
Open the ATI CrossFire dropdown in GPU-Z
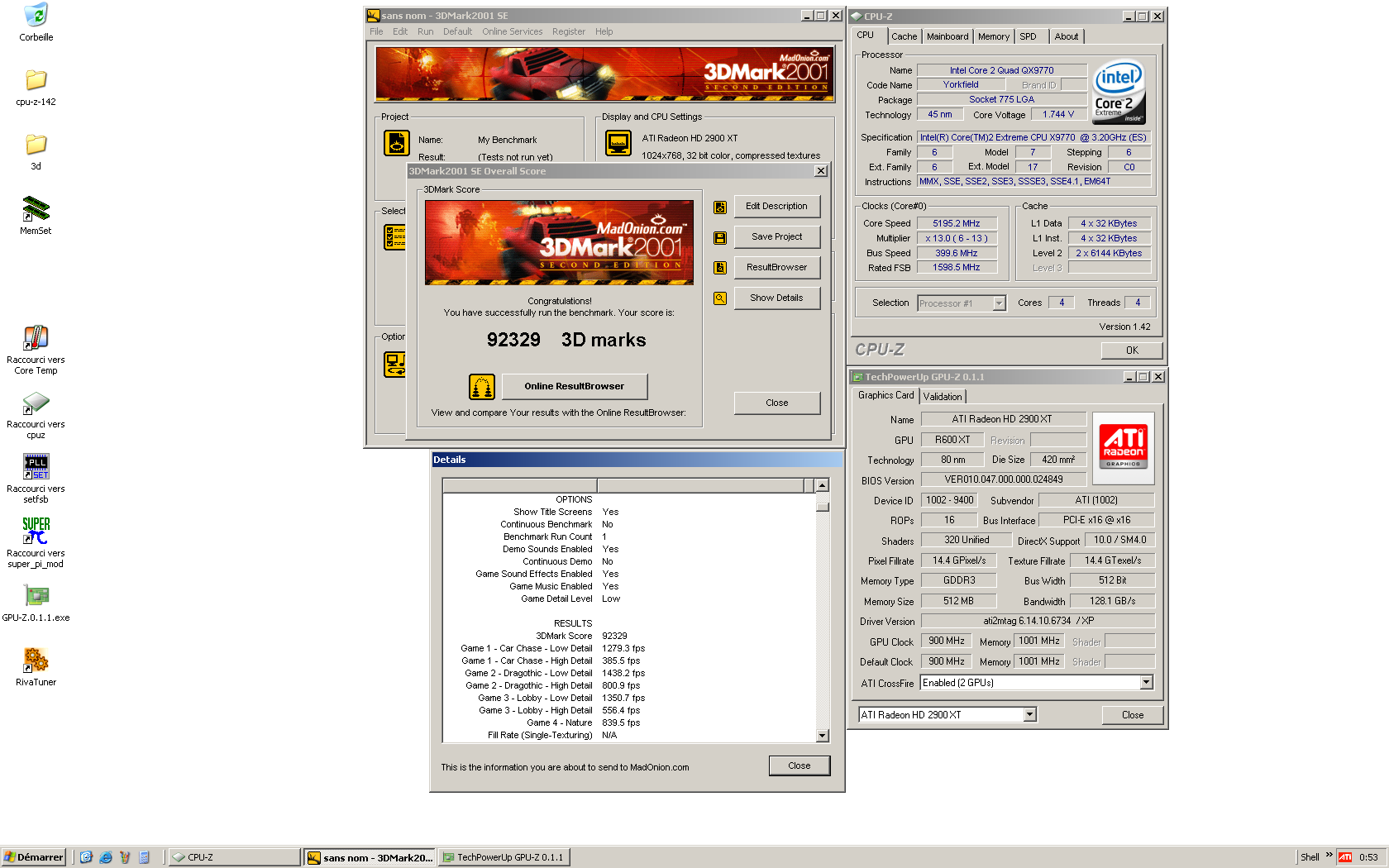tap(1146, 683)
